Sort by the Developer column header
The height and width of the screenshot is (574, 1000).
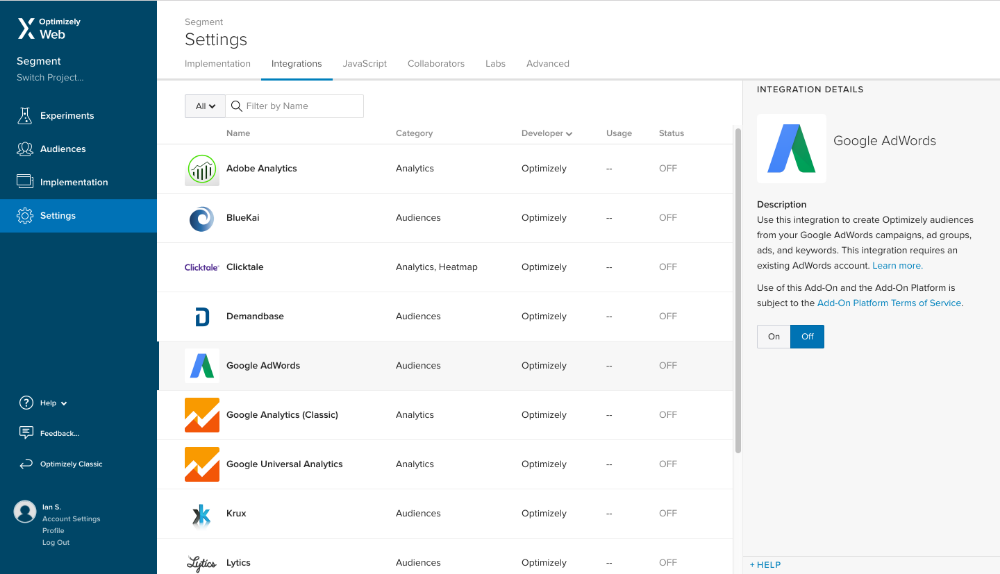click(546, 133)
